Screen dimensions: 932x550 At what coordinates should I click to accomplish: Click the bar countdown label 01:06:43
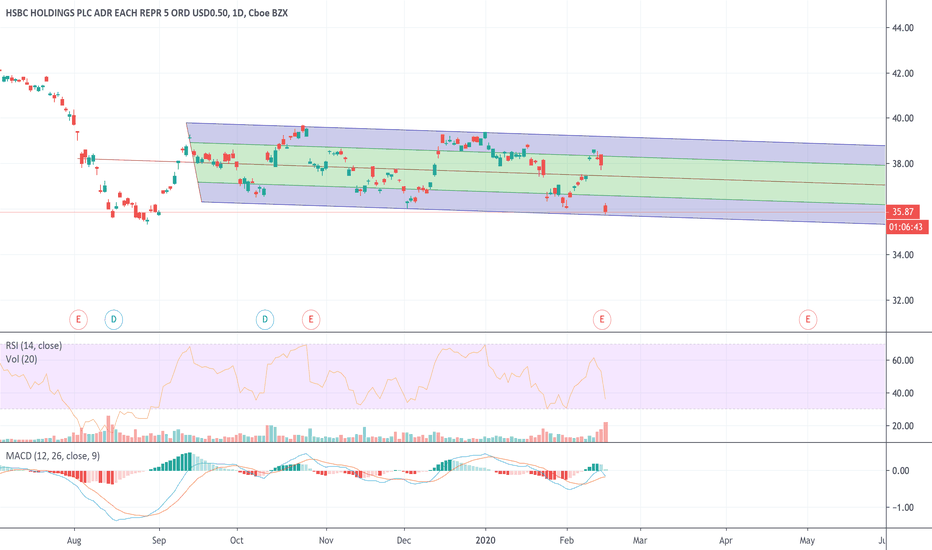coord(907,227)
